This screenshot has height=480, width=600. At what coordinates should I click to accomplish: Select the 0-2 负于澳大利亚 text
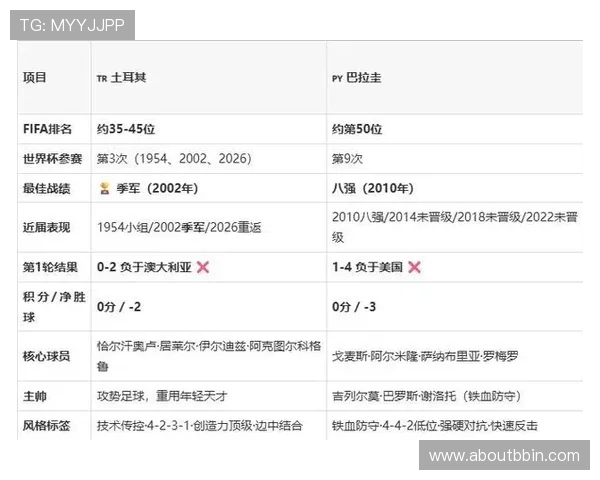[144, 267]
